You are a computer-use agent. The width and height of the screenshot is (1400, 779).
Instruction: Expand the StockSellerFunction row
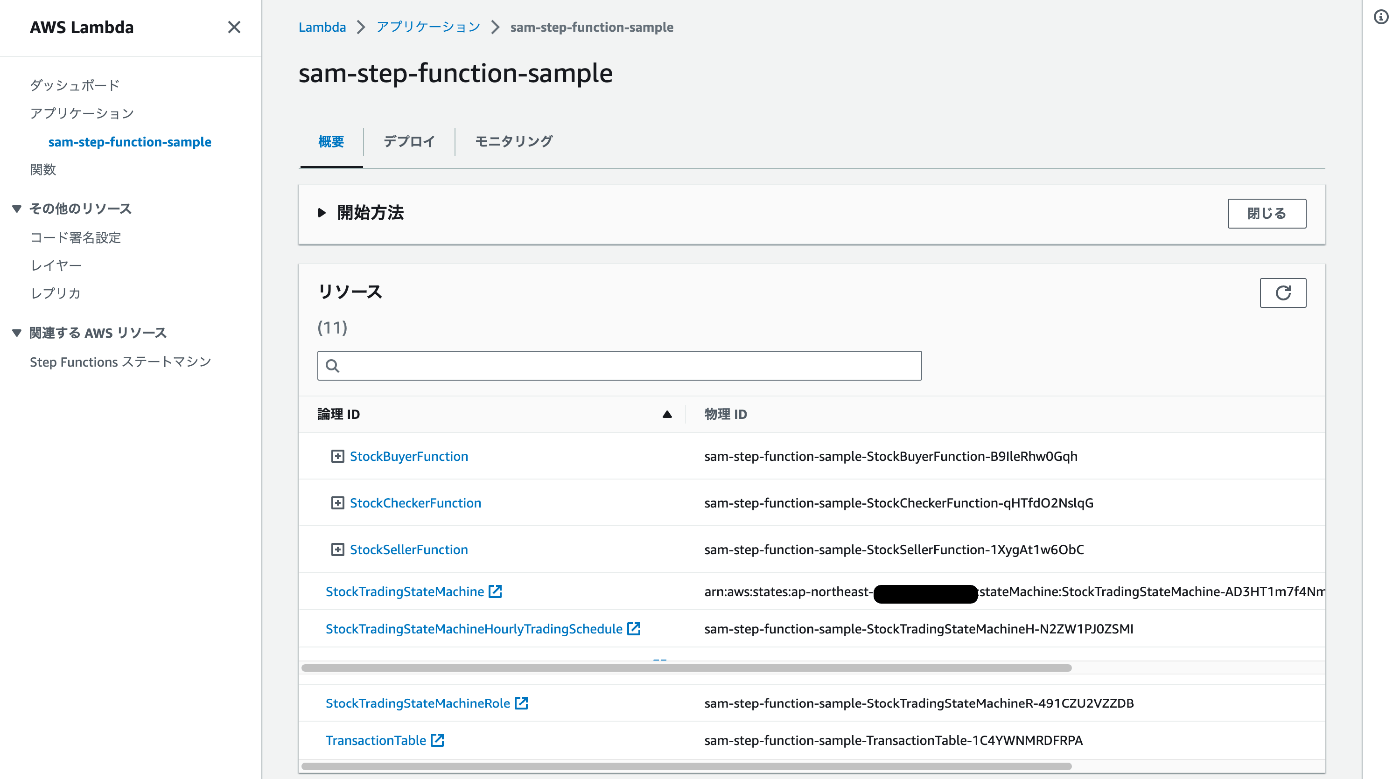337,550
